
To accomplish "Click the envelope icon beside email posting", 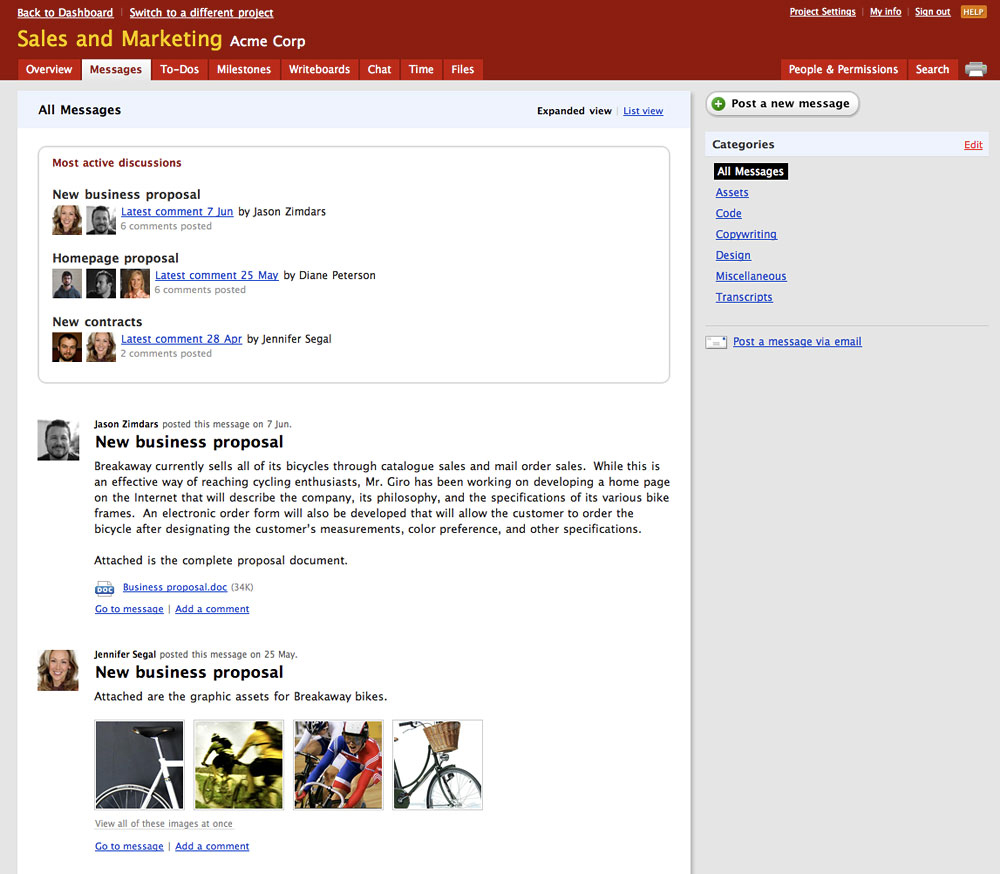I will coord(716,342).
